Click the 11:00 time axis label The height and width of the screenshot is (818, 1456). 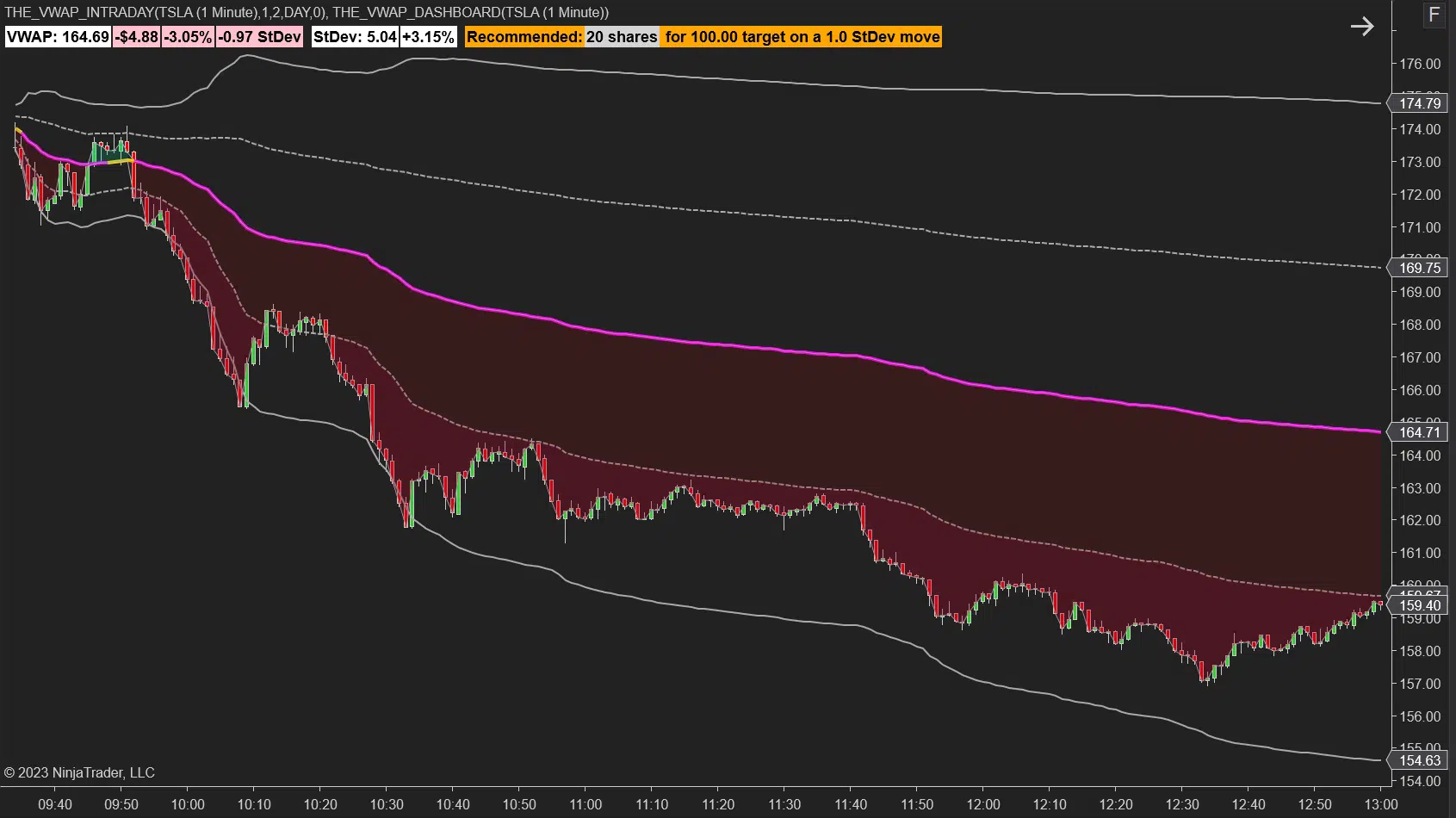pos(585,804)
